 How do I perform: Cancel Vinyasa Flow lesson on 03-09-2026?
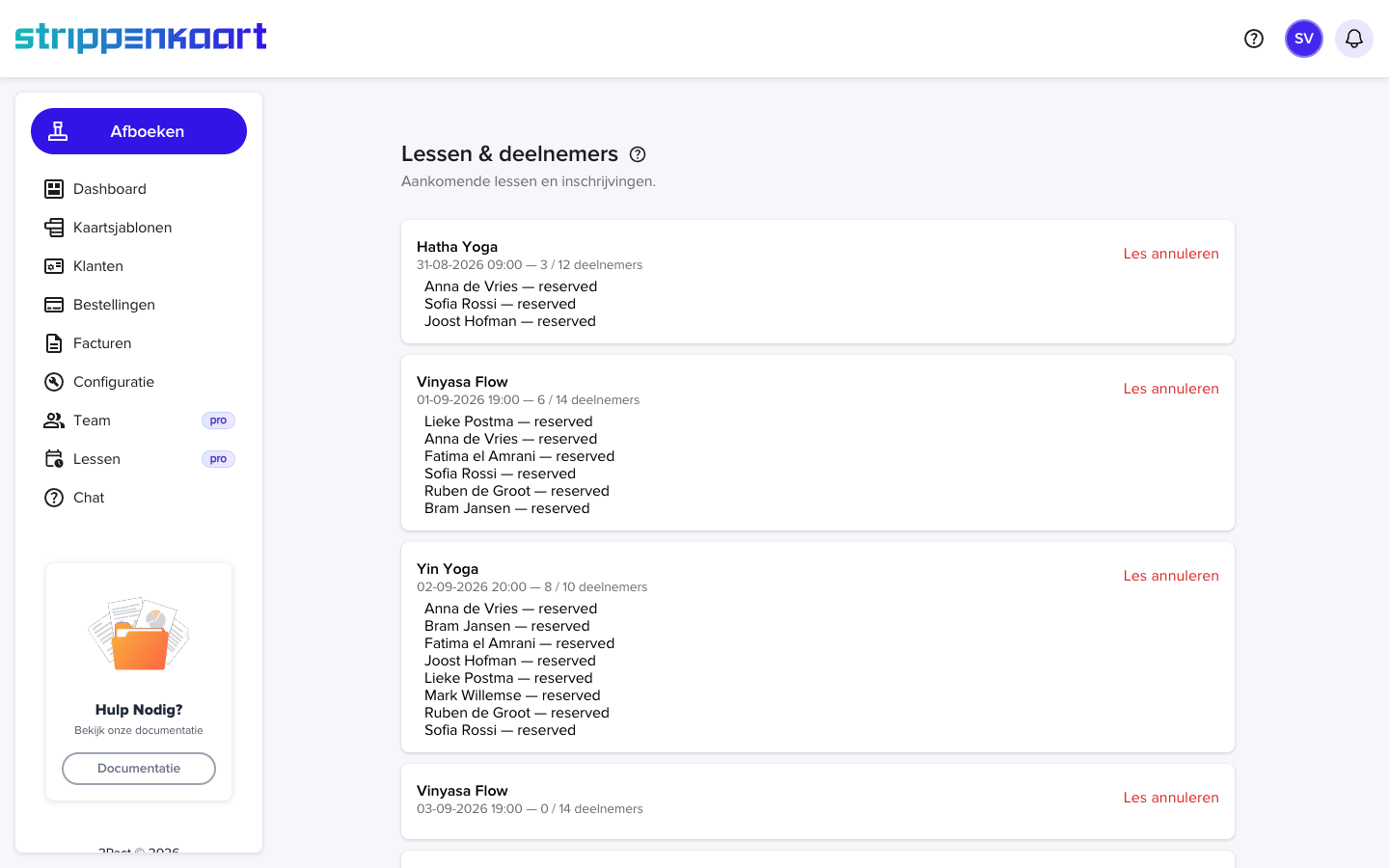pyautogui.click(x=1171, y=798)
